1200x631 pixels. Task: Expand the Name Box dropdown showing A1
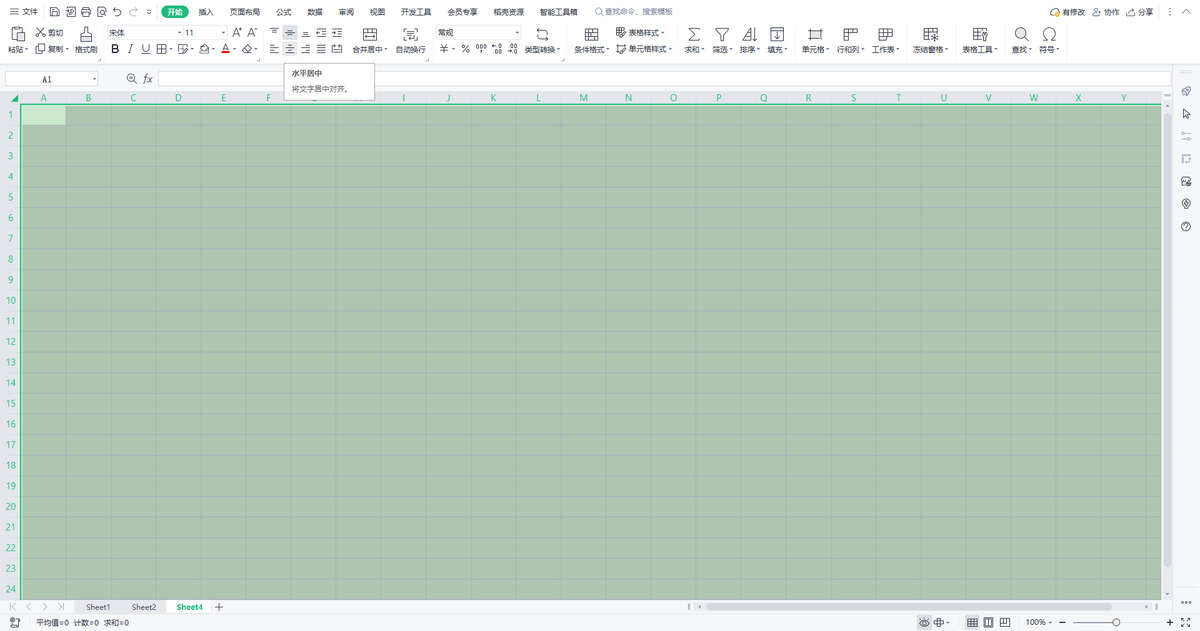(95, 78)
